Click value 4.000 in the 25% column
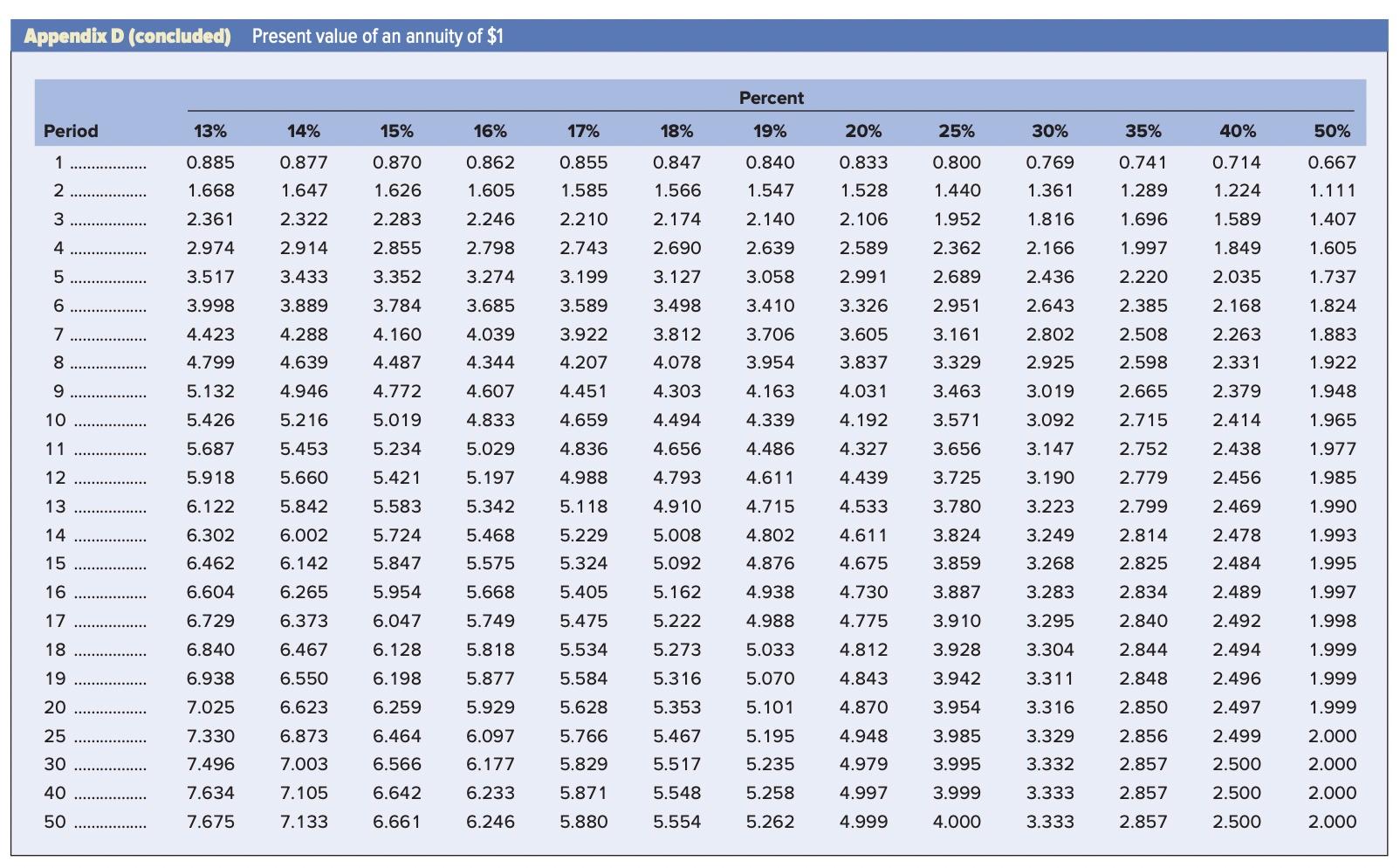 (957, 822)
